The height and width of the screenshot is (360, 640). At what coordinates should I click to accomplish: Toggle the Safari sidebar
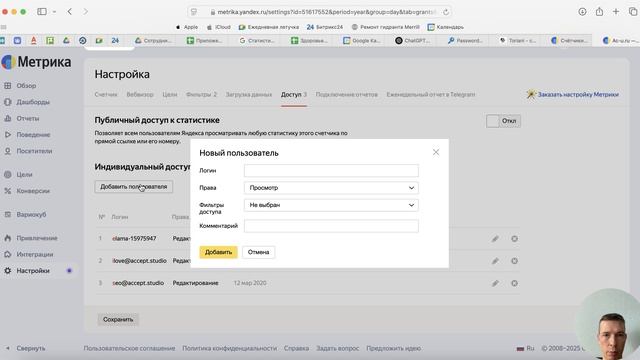coord(42,12)
